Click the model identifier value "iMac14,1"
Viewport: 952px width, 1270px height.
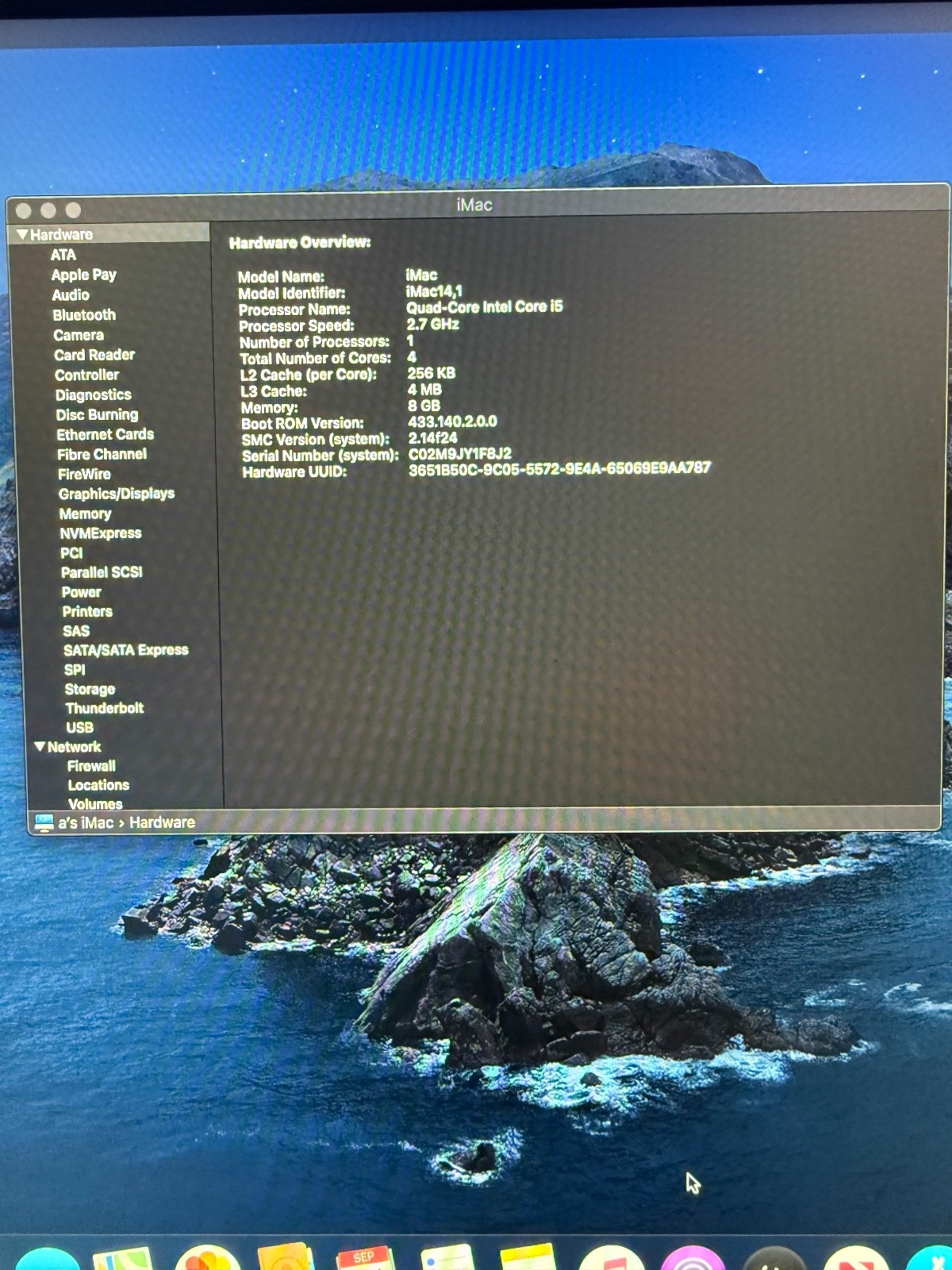click(434, 291)
